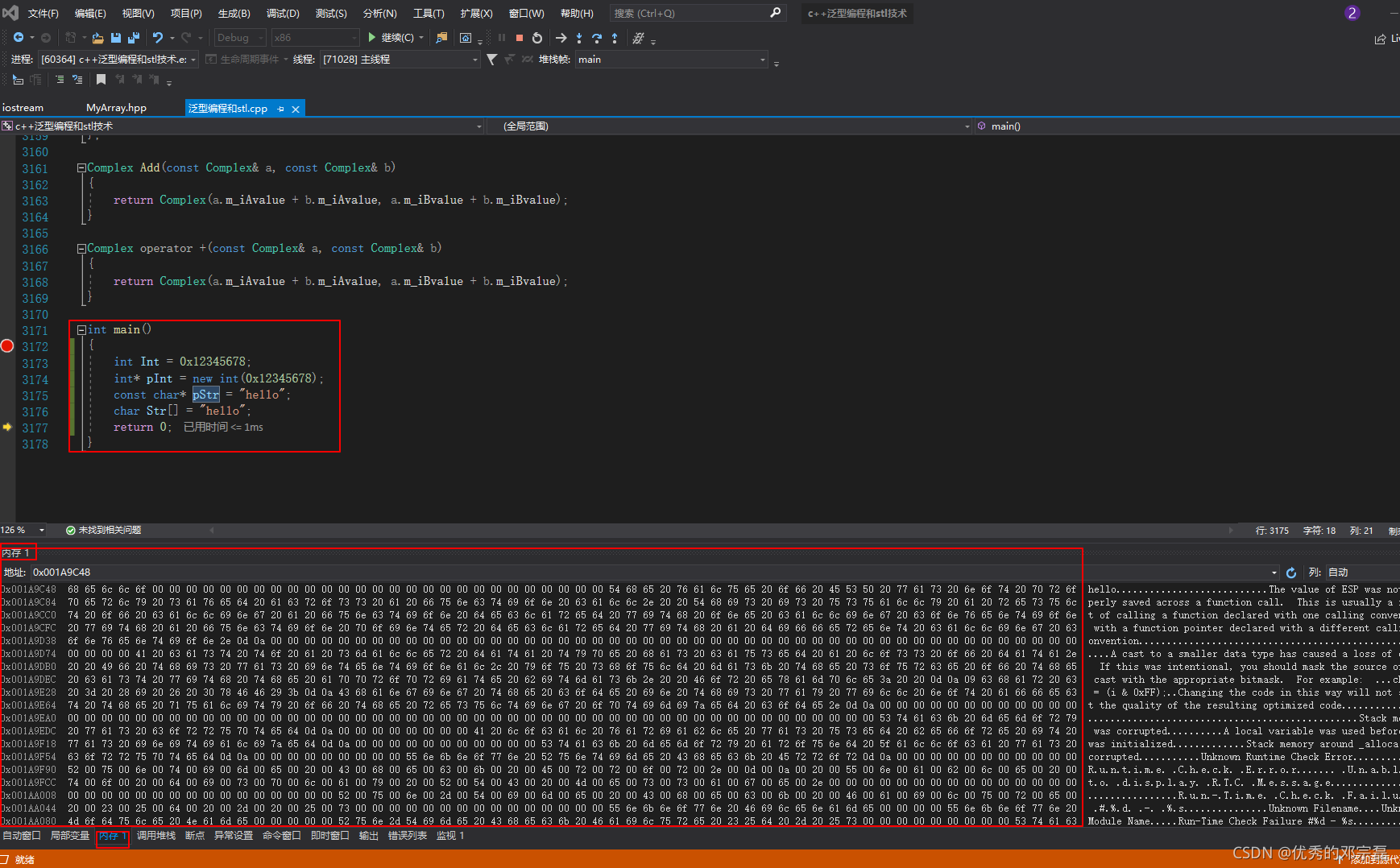Viewport: 1400px width, 868px height.
Task: Click the Visual Studio logo icon
Action: tap(10, 13)
